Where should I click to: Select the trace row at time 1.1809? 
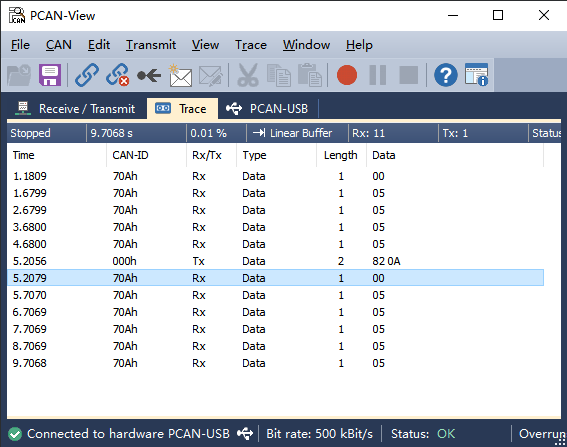[275, 176]
